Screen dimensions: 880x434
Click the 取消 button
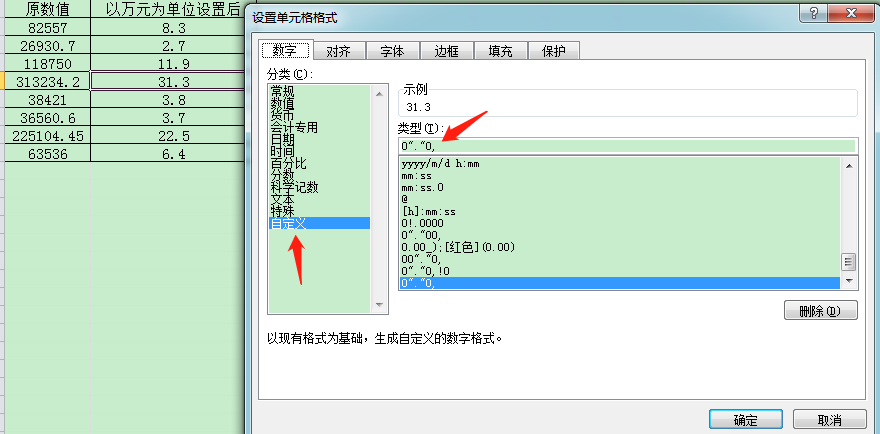point(829,419)
